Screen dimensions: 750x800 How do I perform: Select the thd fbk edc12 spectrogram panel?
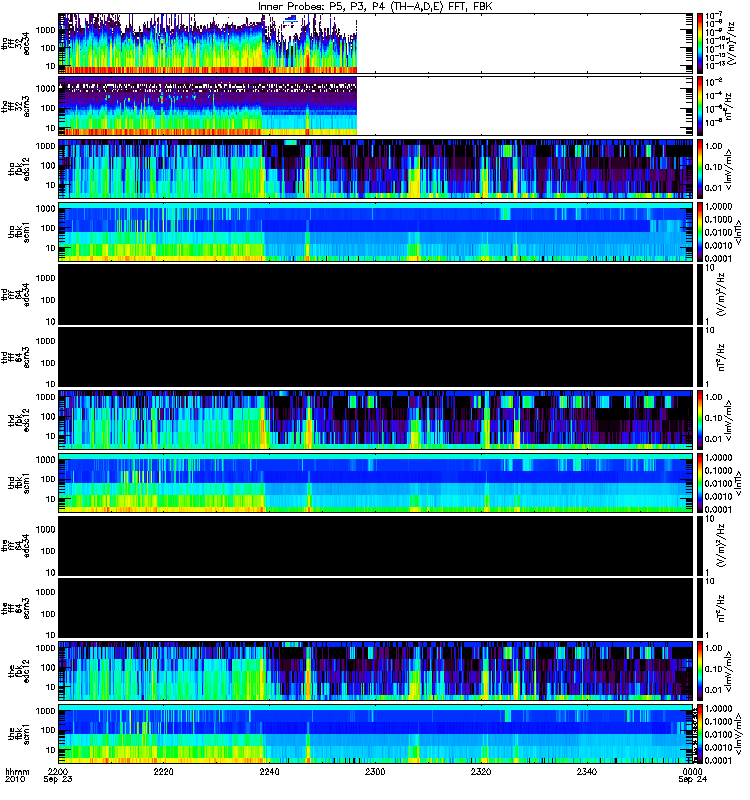(376, 420)
